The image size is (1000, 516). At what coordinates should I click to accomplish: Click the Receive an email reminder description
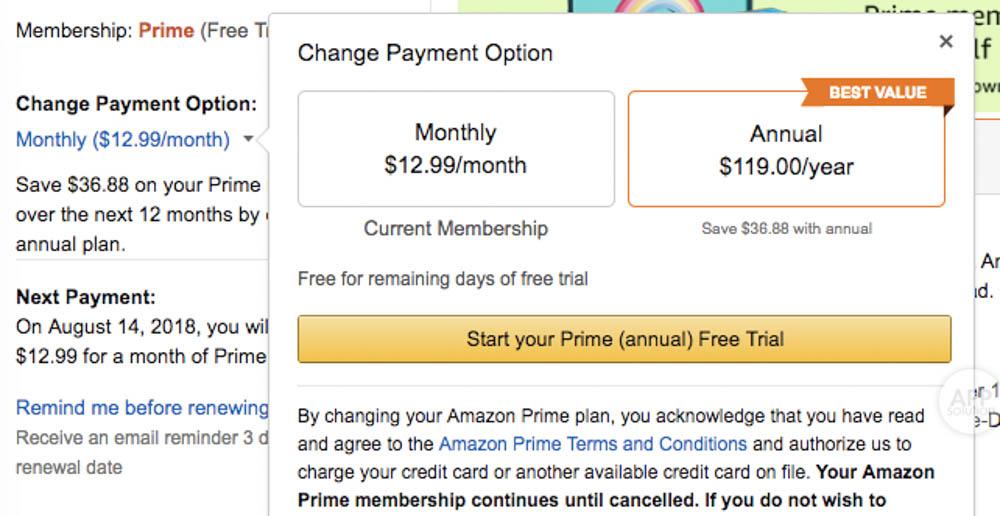point(140,438)
